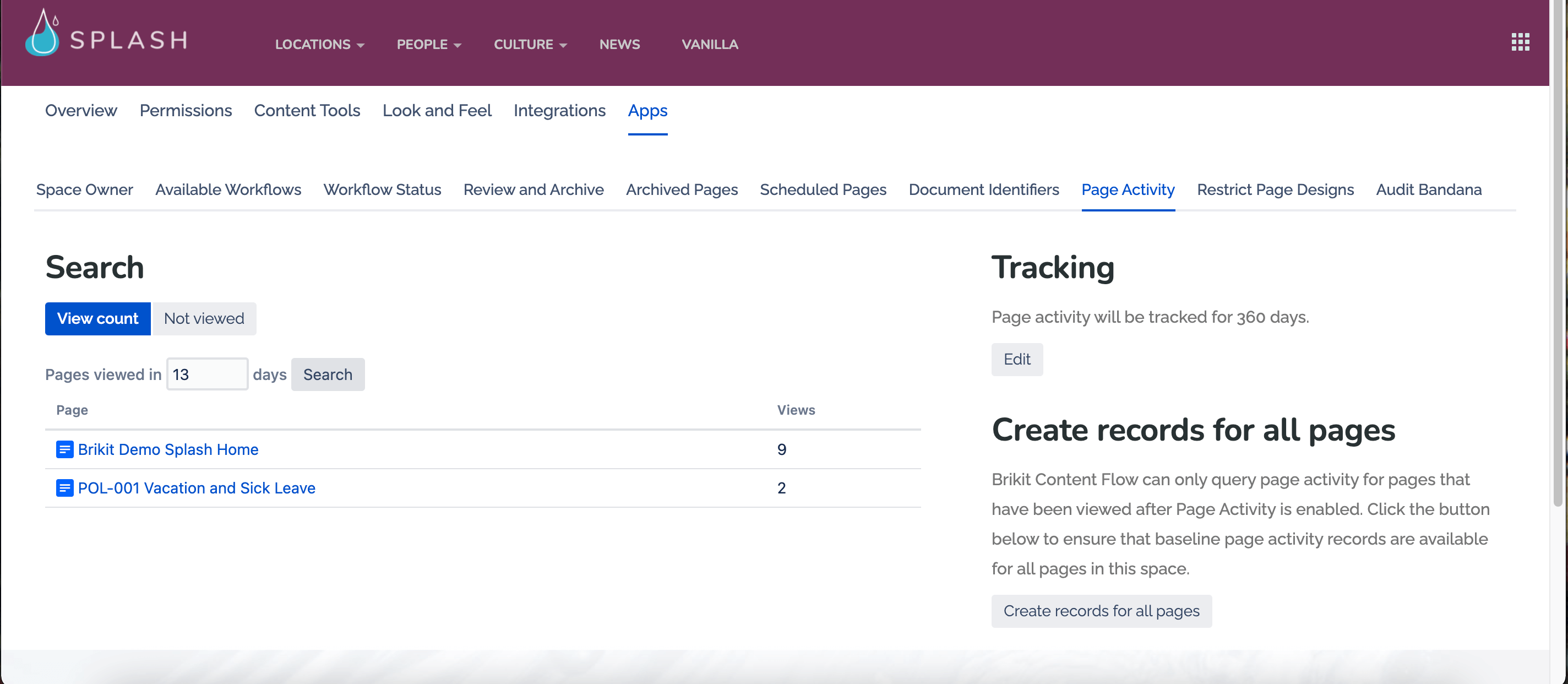Open the NEWS menu item
The width and height of the screenshot is (1568, 684).
coord(619,45)
